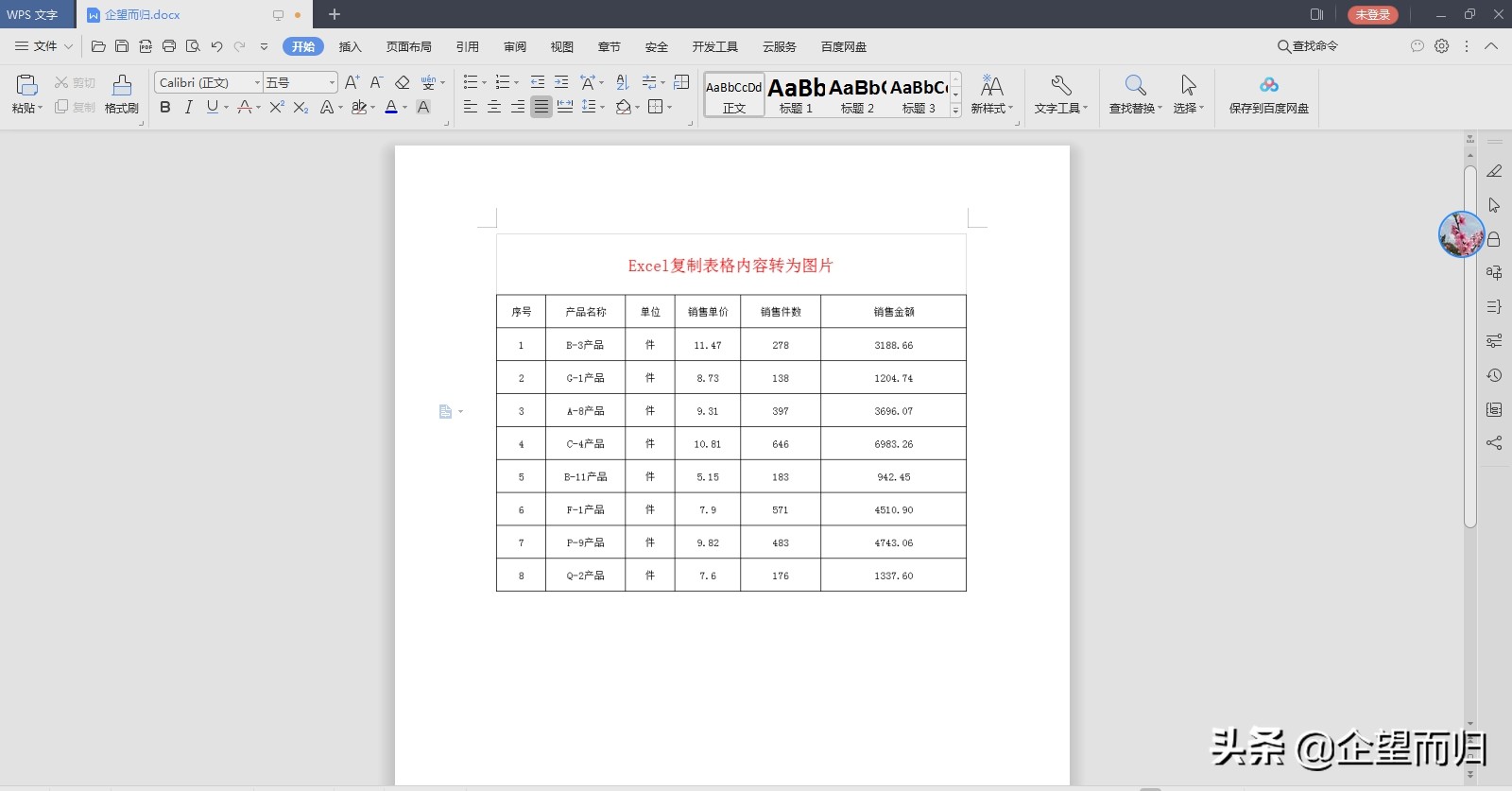This screenshot has height=791, width=1512.
Task: Switch to the 页面布局 tab
Action: (x=408, y=46)
